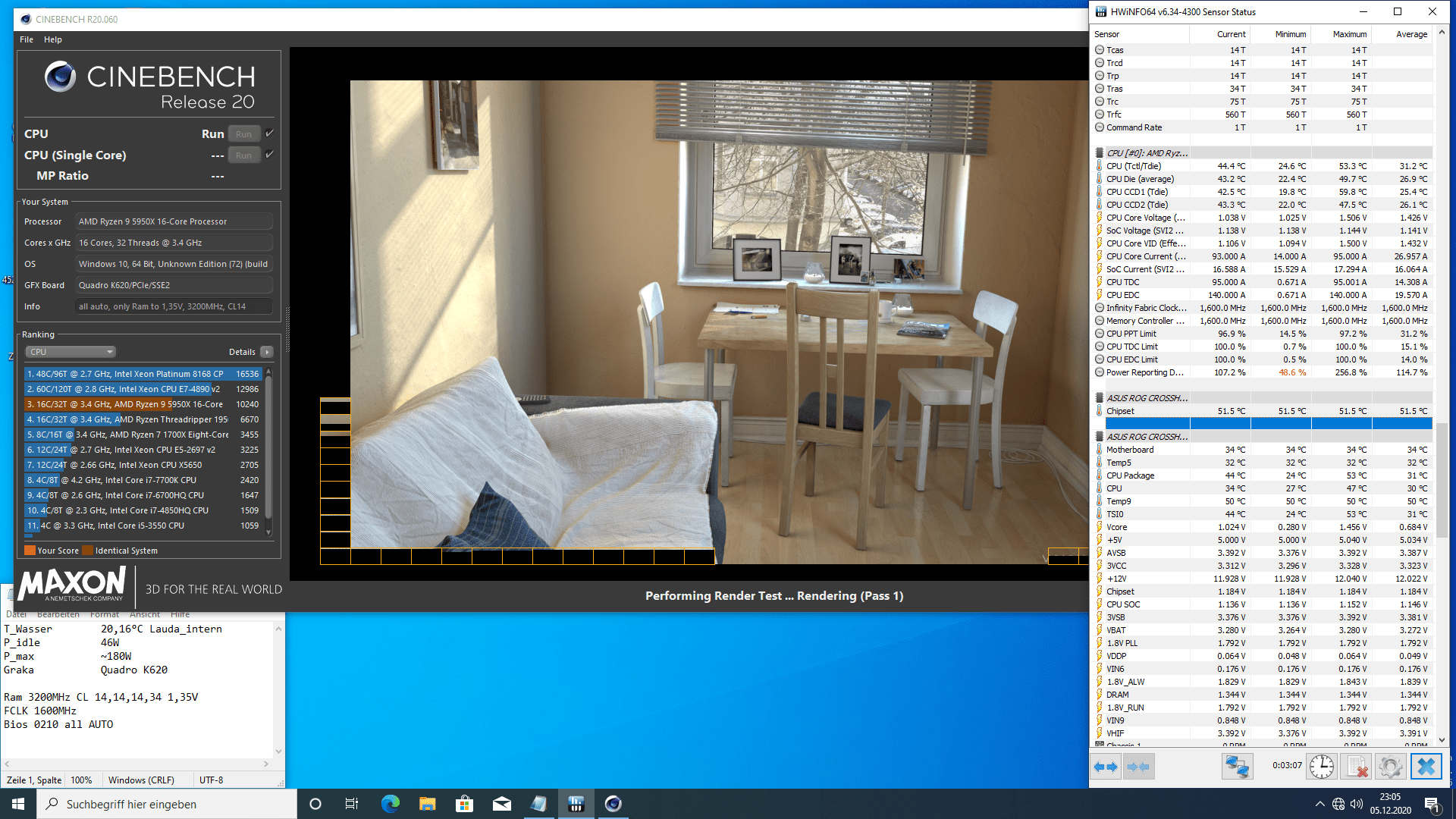The width and height of the screenshot is (1456, 819).
Task: Open the notification center icon
Action: pyautogui.click(x=1432, y=805)
